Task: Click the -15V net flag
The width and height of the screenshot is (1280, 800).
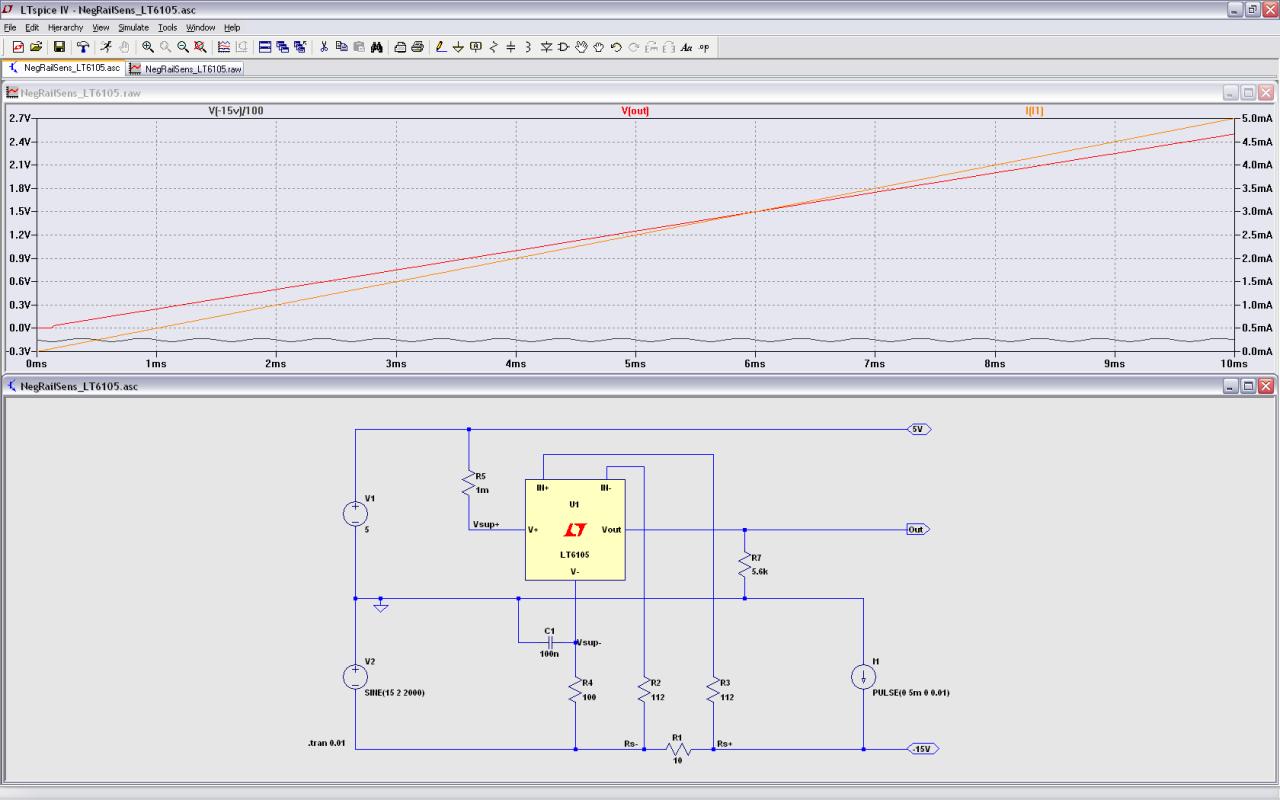Action: click(923, 749)
